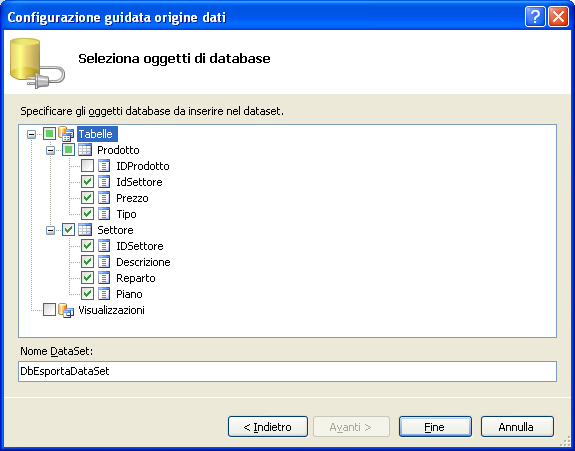The image size is (575, 451).
Task: Collapse the Tabelle tree node
Action: tap(32, 134)
